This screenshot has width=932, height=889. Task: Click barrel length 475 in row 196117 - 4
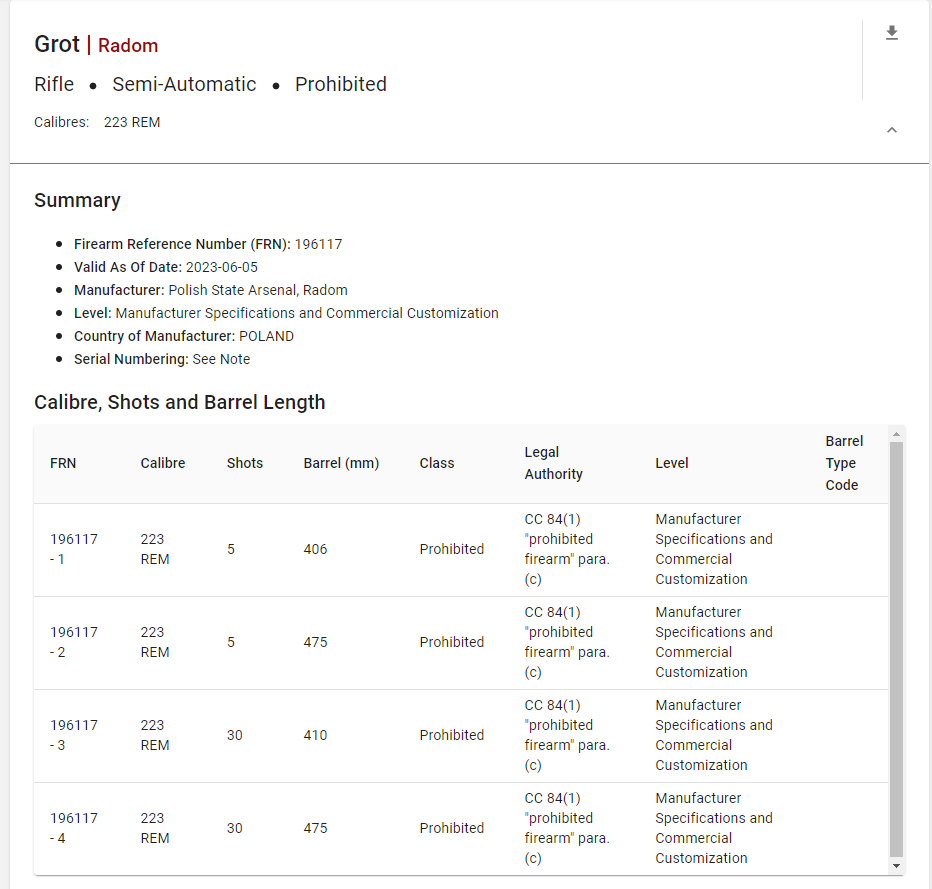[315, 828]
